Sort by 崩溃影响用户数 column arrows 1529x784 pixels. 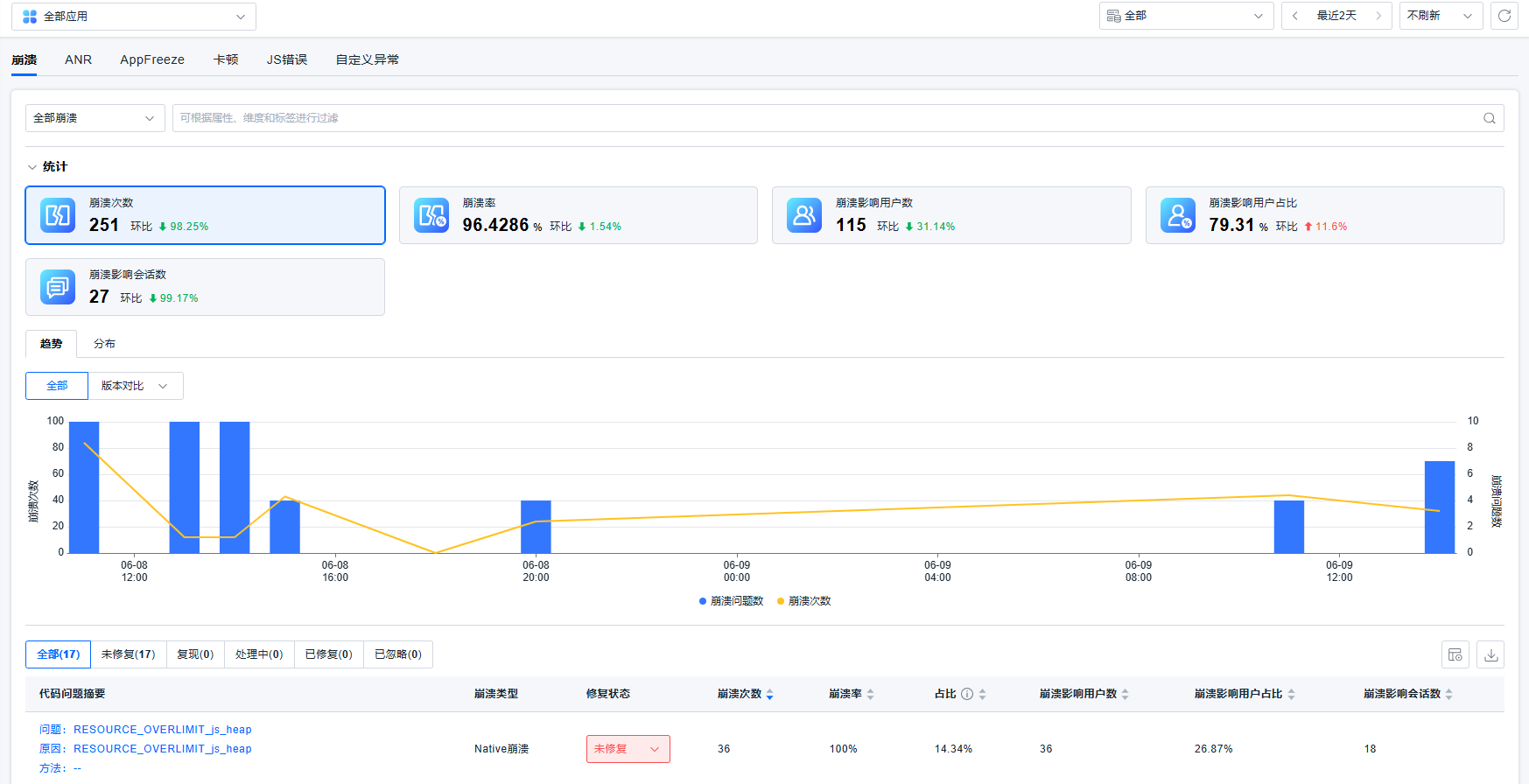click(1126, 694)
